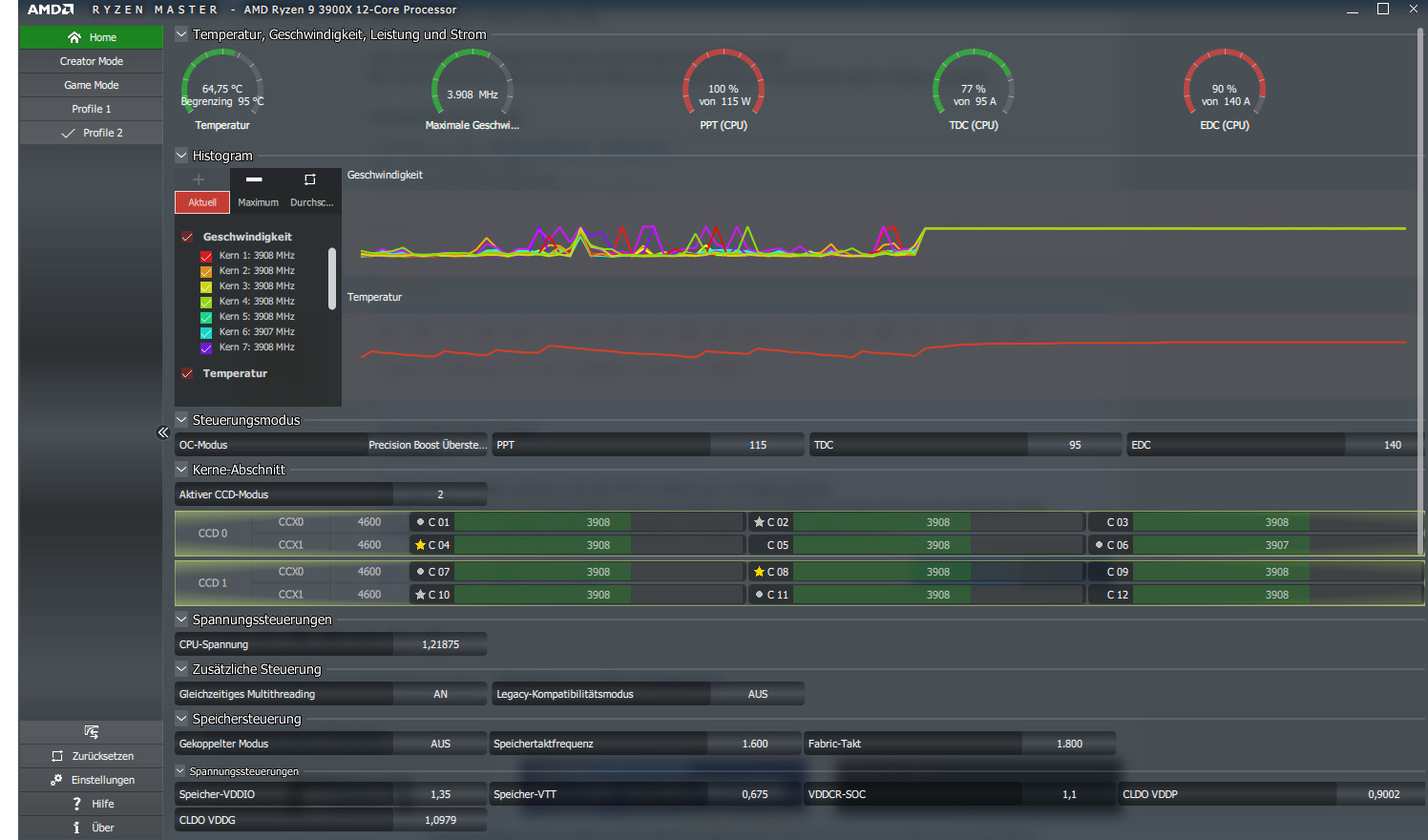1428x840 pixels.
Task: Click the dot marker on core C 06
Action: click(x=1099, y=545)
